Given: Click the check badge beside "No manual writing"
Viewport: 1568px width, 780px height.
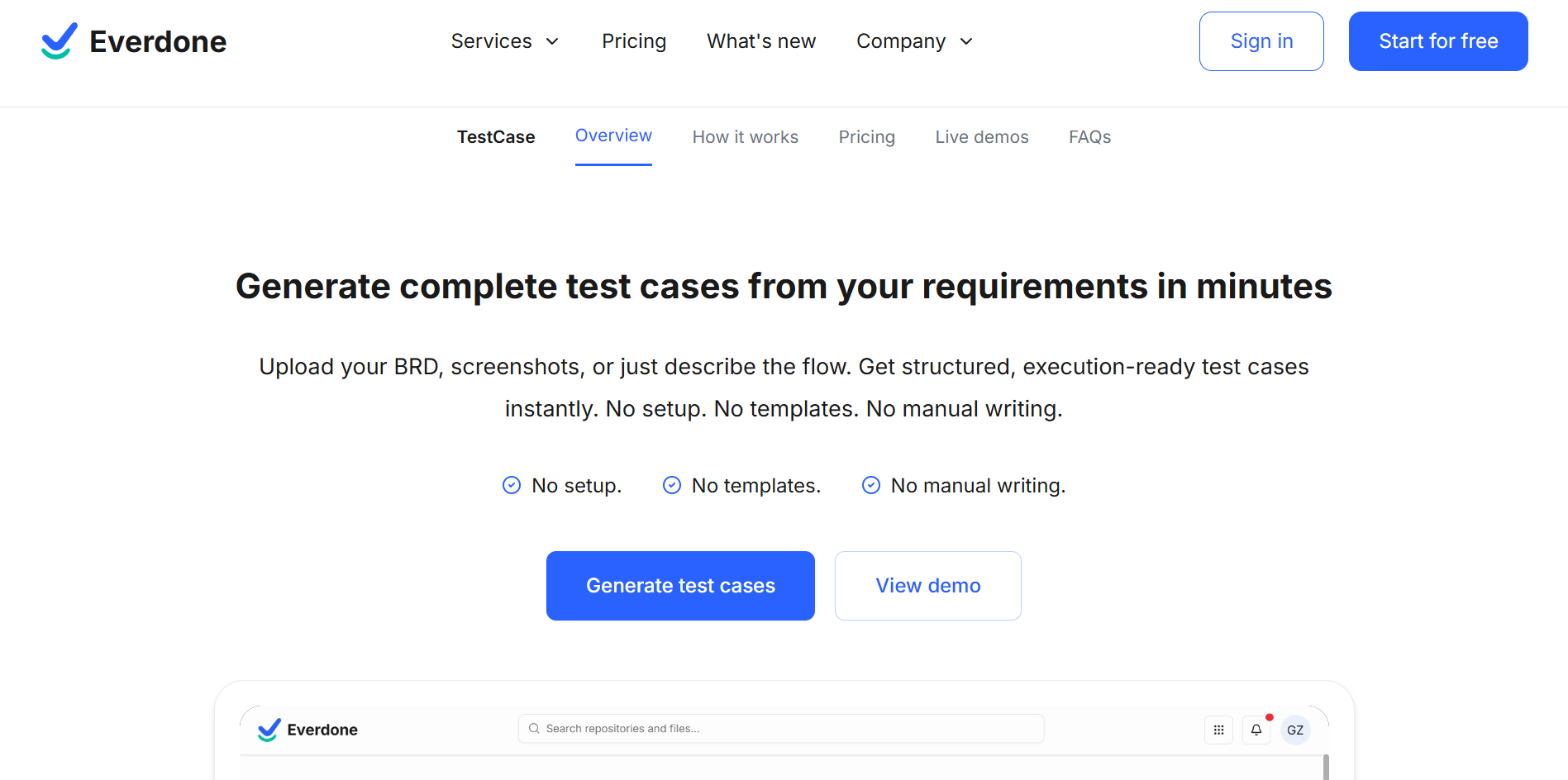Looking at the screenshot, I should click(871, 485).
